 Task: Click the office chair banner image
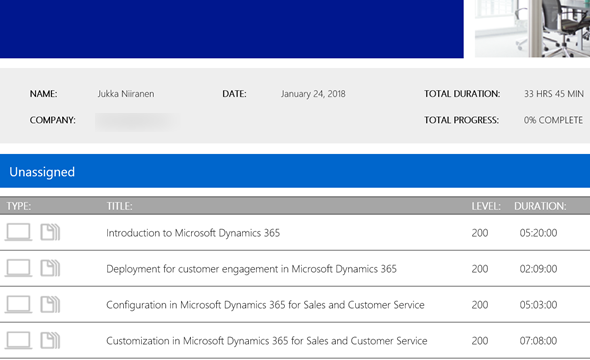(x=532, y=29)
